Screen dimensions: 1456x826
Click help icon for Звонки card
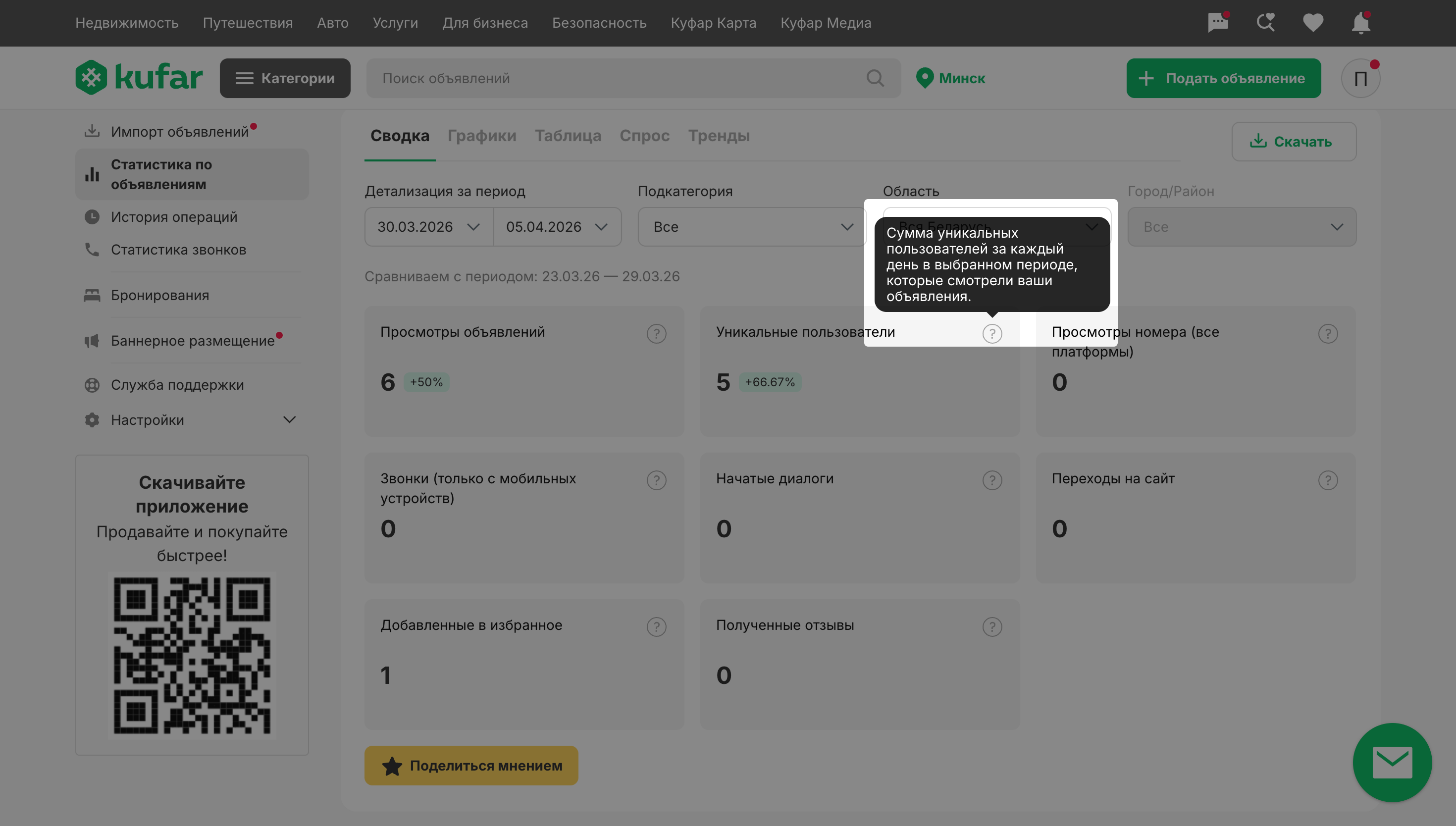click(x=656, y=480)
